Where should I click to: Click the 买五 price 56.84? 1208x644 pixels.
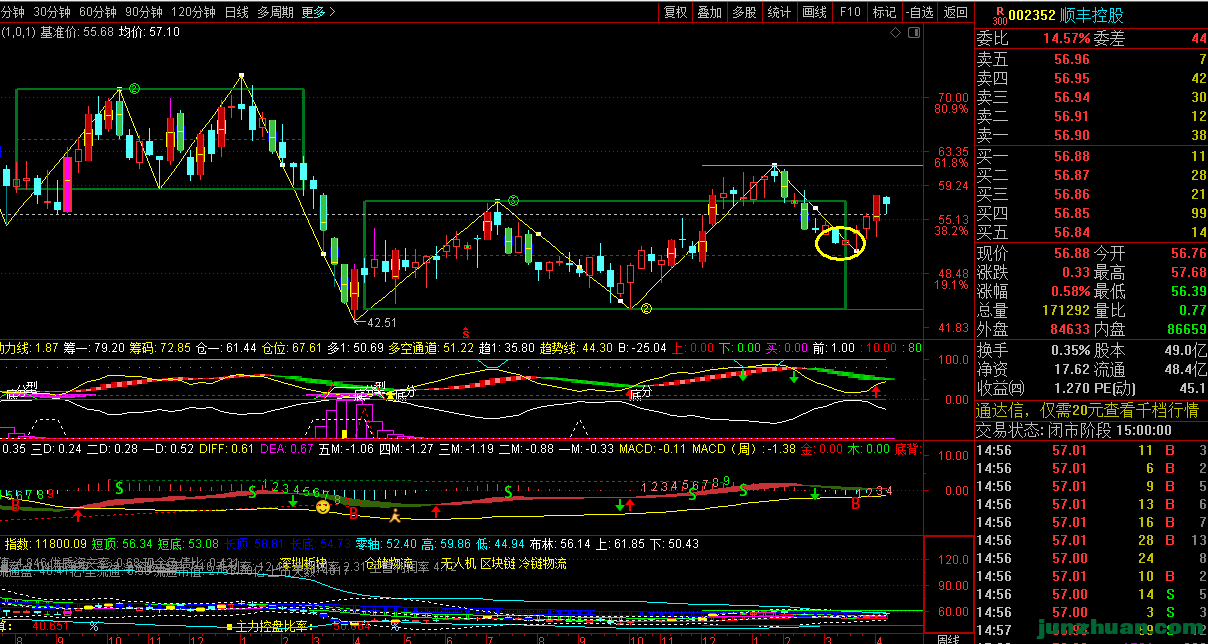pyautogui.click(x=1072, y=232)
